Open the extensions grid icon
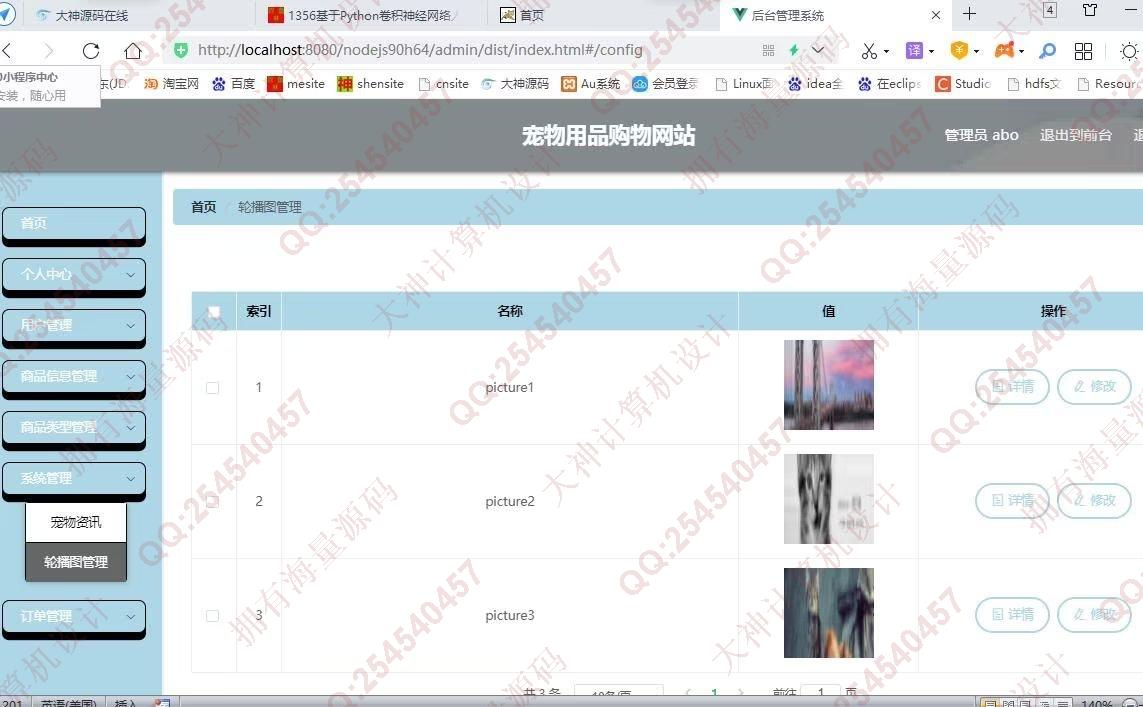Image resolution: width=1143 pixels, height=707 pixels. (x=1083, y=50)
